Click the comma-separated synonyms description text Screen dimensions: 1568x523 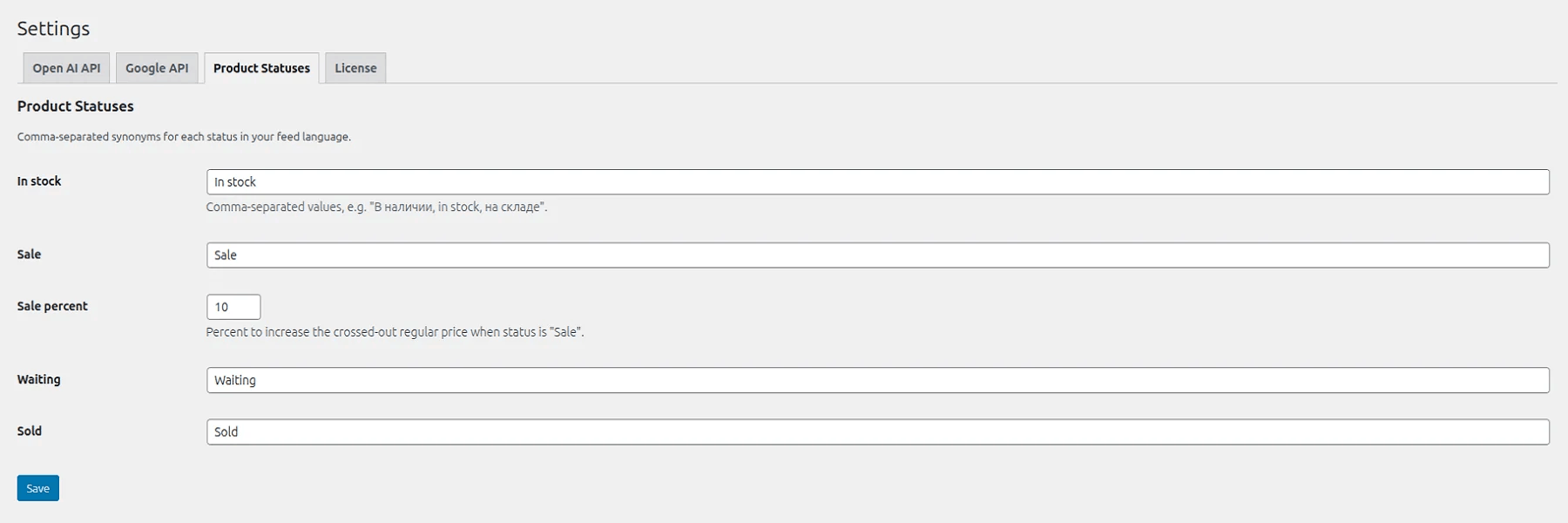click(x=183, y=136)
